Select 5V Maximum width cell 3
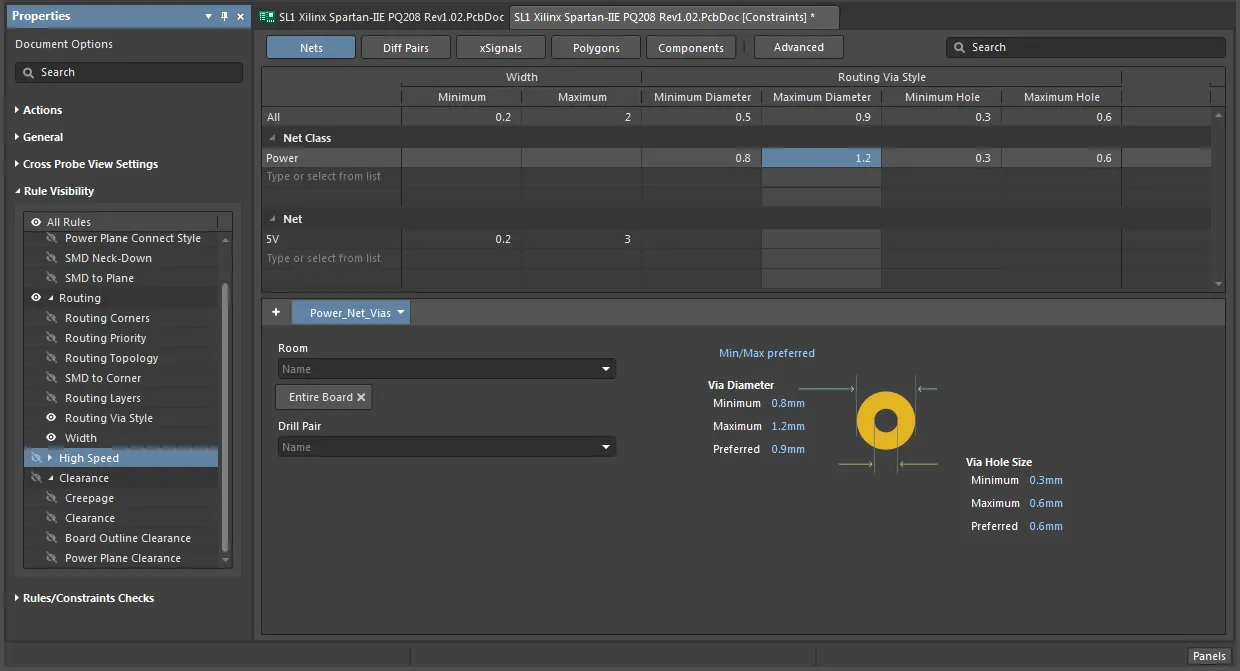 click(x=581, y=239)
